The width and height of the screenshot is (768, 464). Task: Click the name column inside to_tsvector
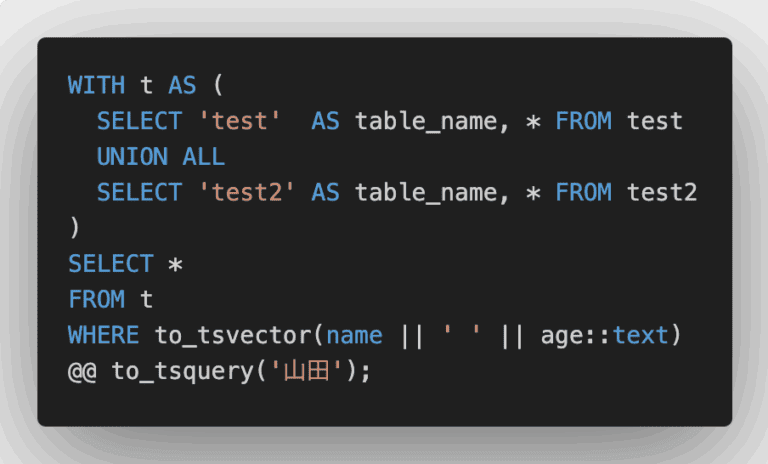click(354, 334)
